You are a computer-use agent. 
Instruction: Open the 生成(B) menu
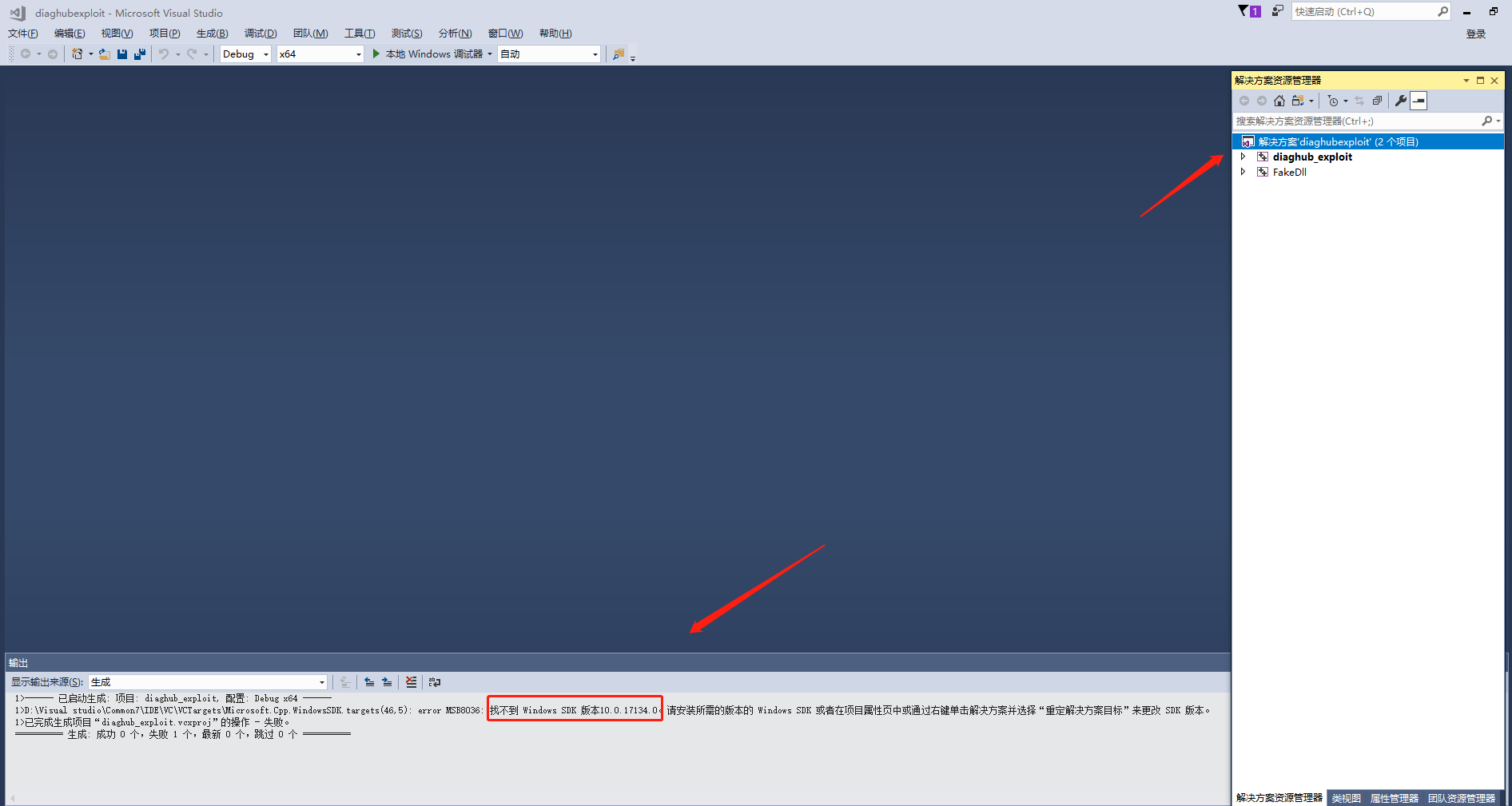coord(213,33)
